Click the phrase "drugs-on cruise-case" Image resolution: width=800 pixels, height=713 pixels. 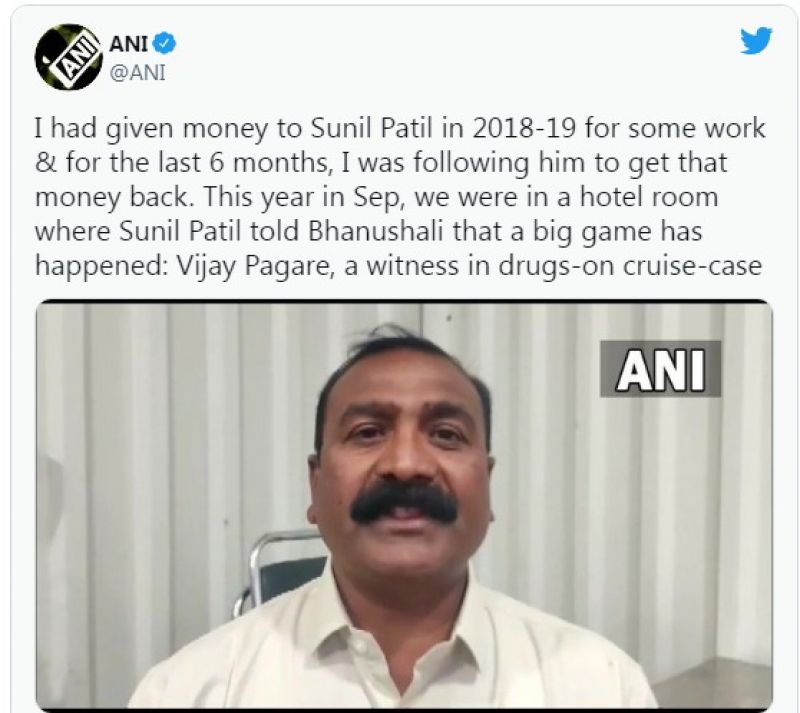tap(630, 266)
